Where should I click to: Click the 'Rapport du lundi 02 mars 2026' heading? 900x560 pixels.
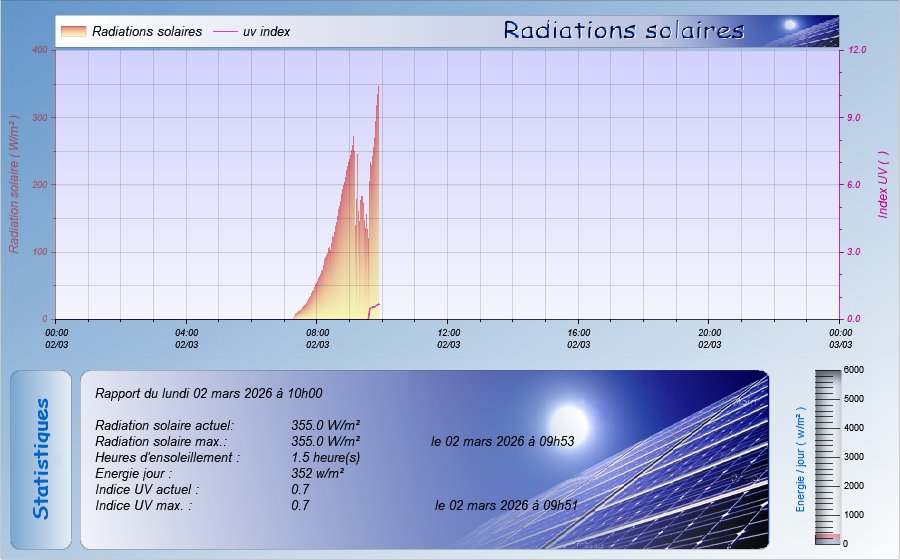[x=208, y=394]
